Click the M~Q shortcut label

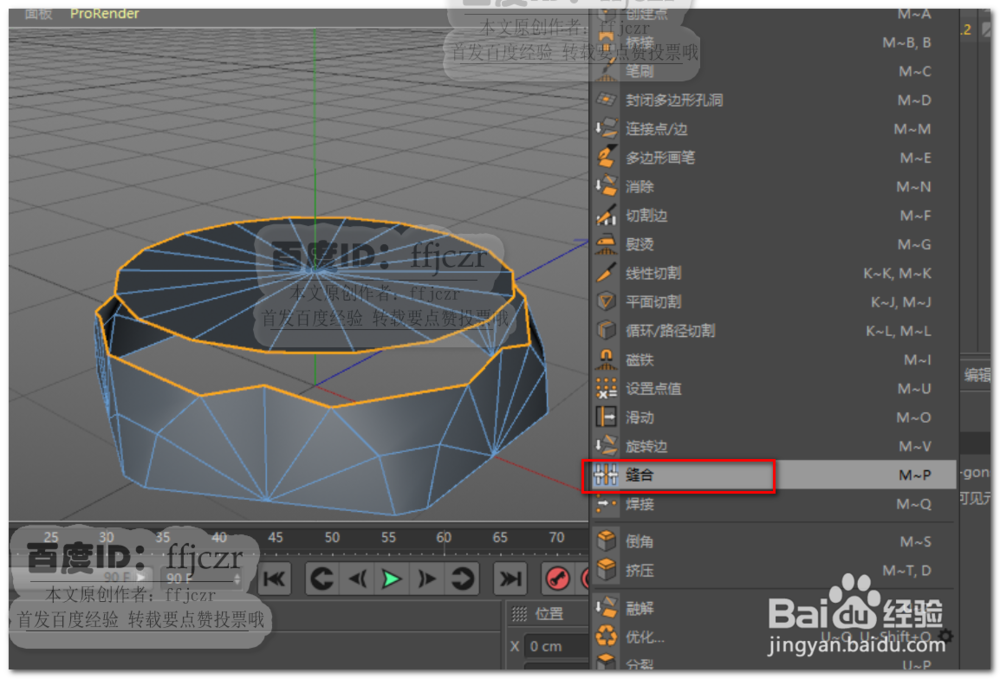pyautogui.click(x=913, y=504)
